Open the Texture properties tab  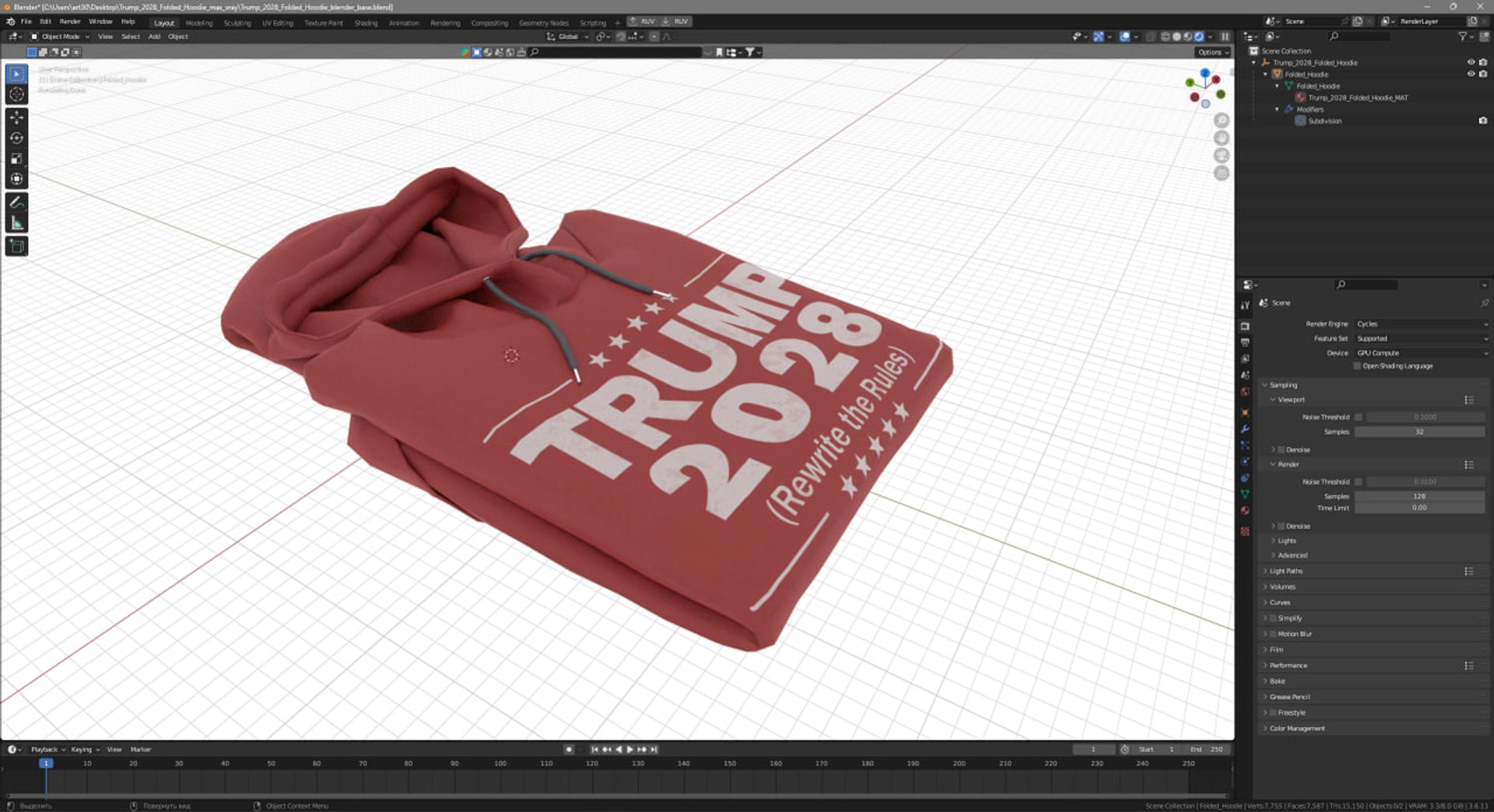coord(1245,531)
